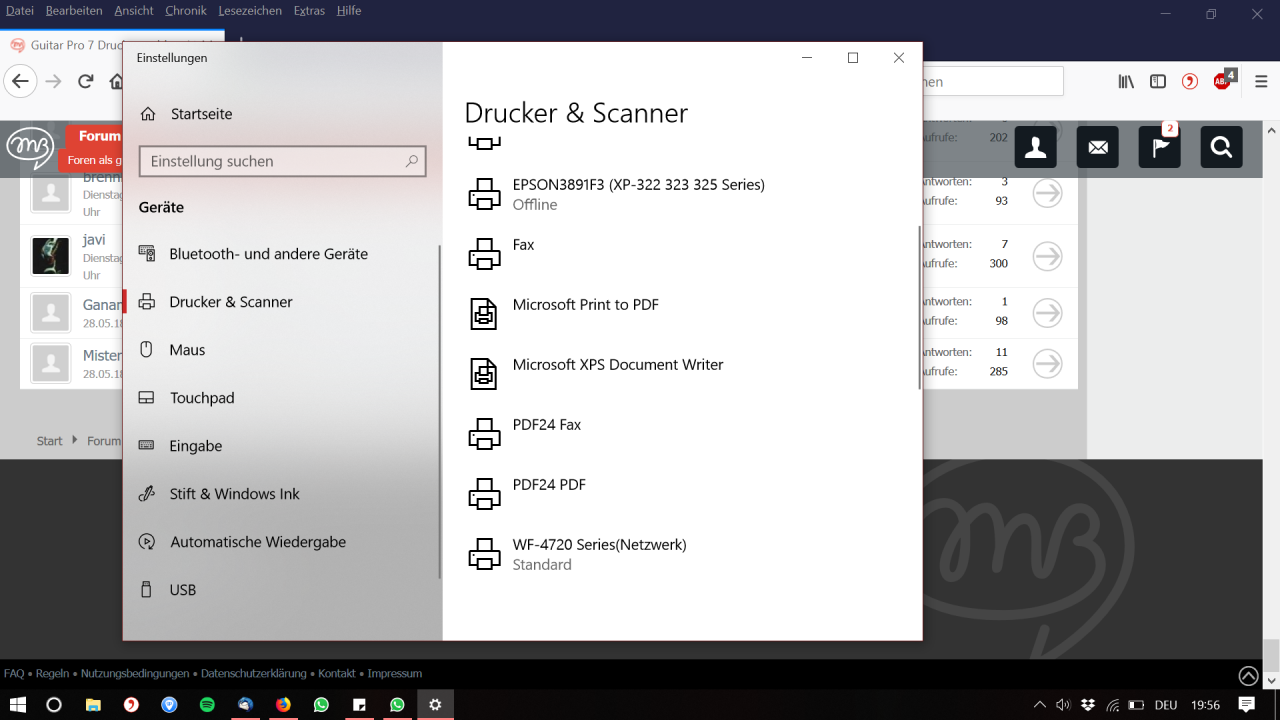This screenshot has width=1280, height=720.
Task: Open the Windows Start menu
Action: 18,705
